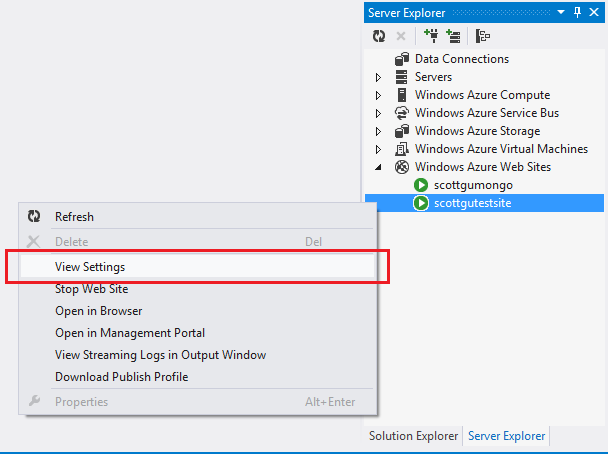Click the Properties menu entry
The width and height of the screenshot is (608, 454).
(197, 401)
